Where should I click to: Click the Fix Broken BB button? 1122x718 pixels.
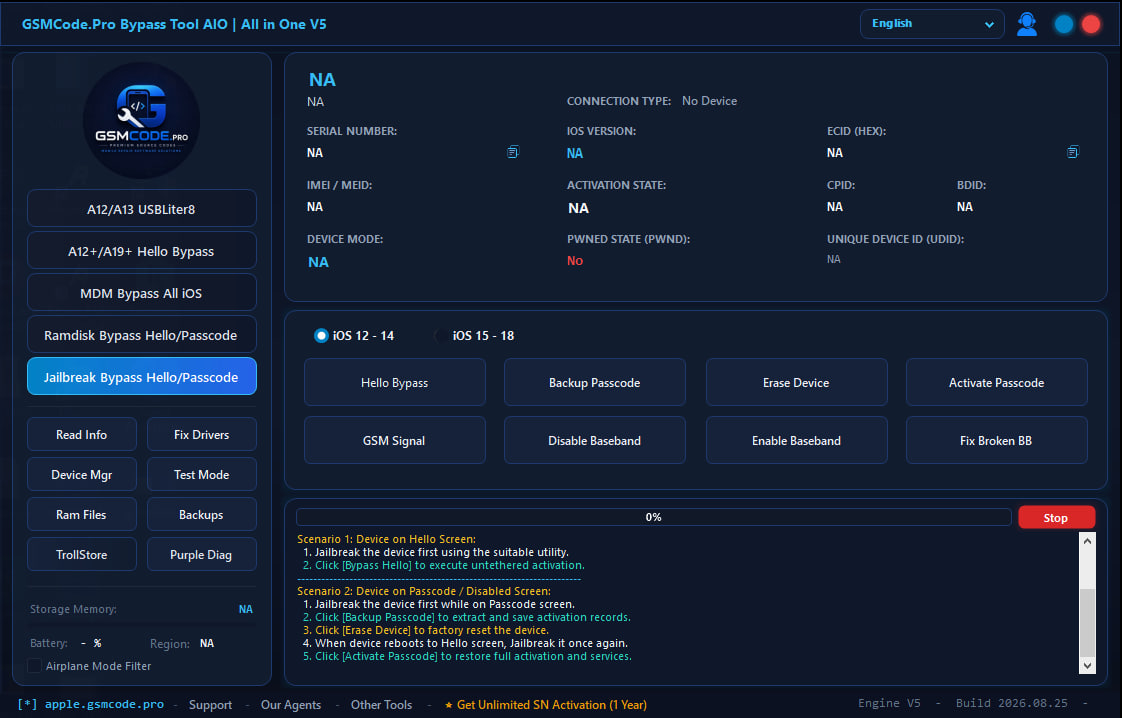(997, 440)
